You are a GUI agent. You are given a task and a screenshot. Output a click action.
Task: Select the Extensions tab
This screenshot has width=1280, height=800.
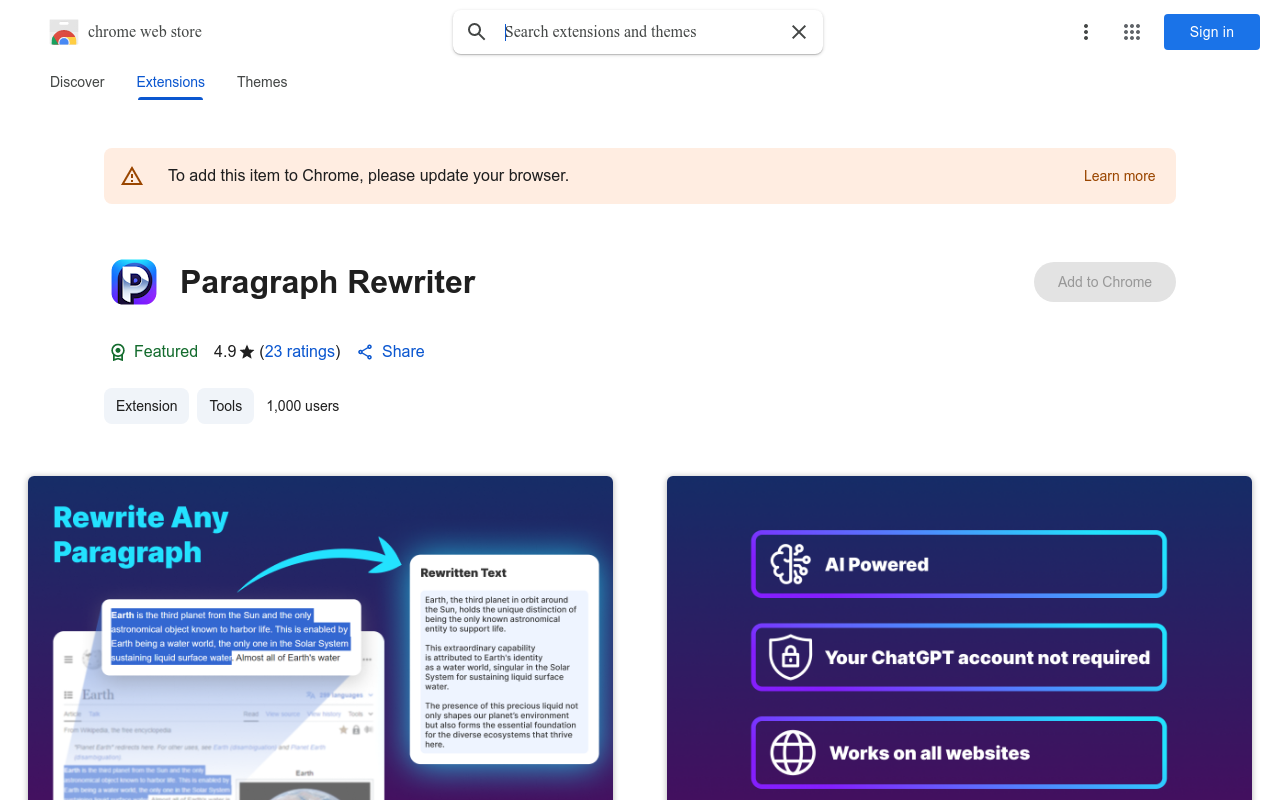point(171,82)
